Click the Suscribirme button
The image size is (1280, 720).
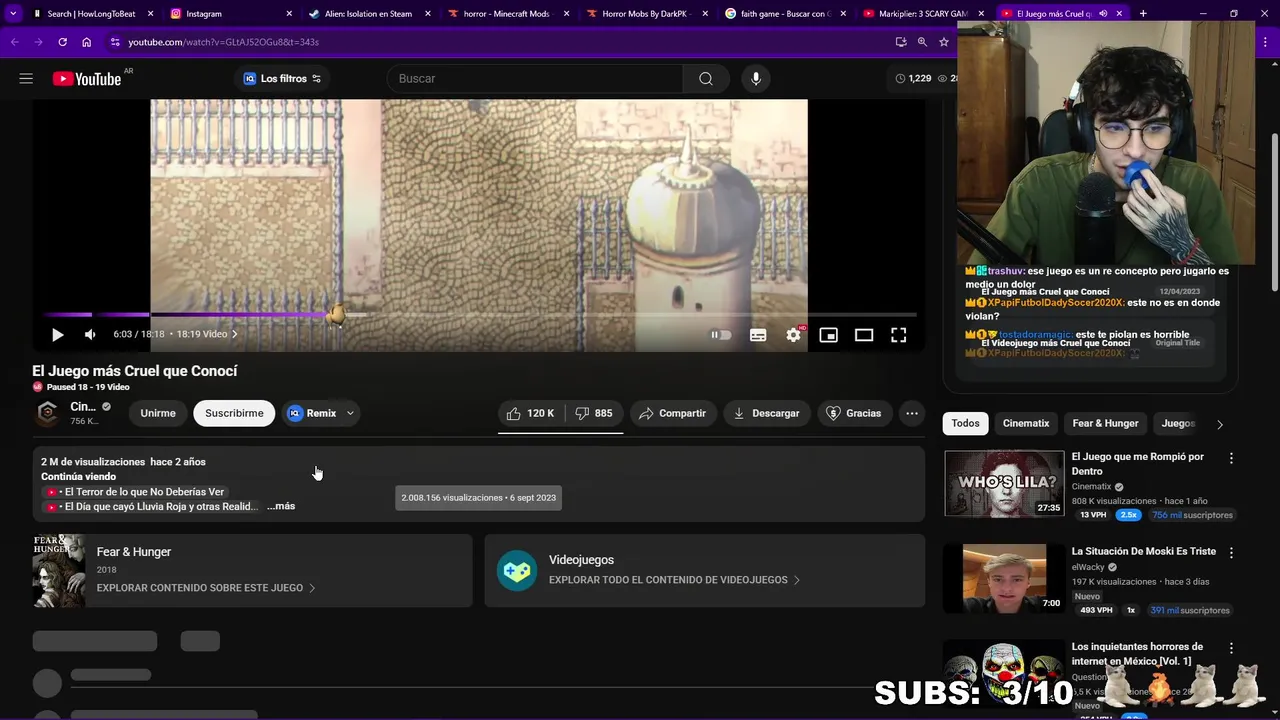pyautogui.click(x=234, y=413)
